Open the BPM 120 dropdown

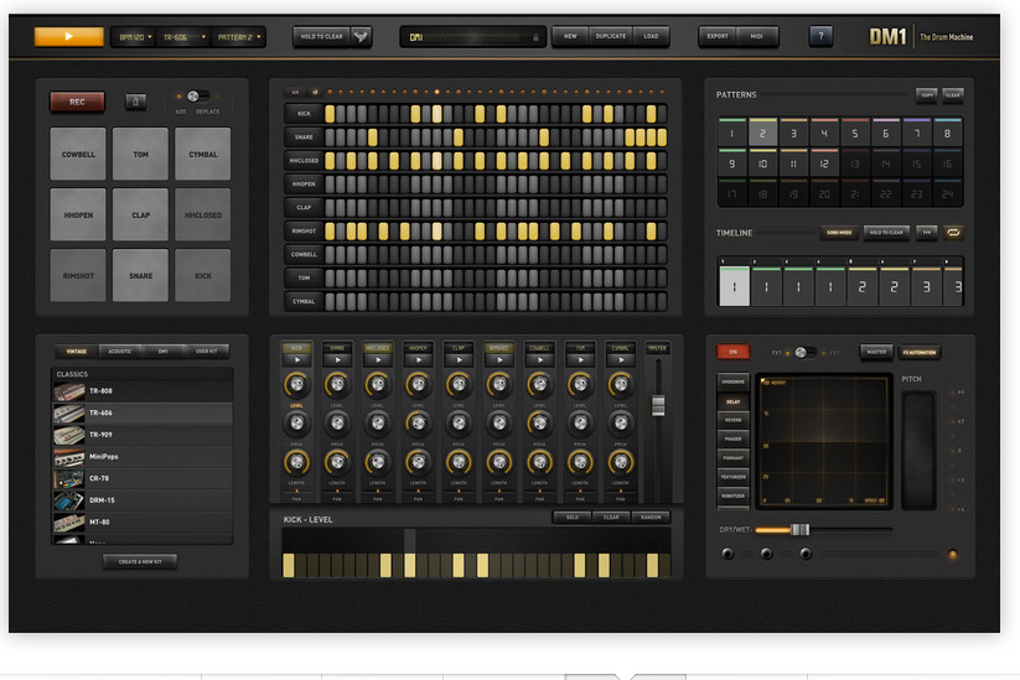135,37
